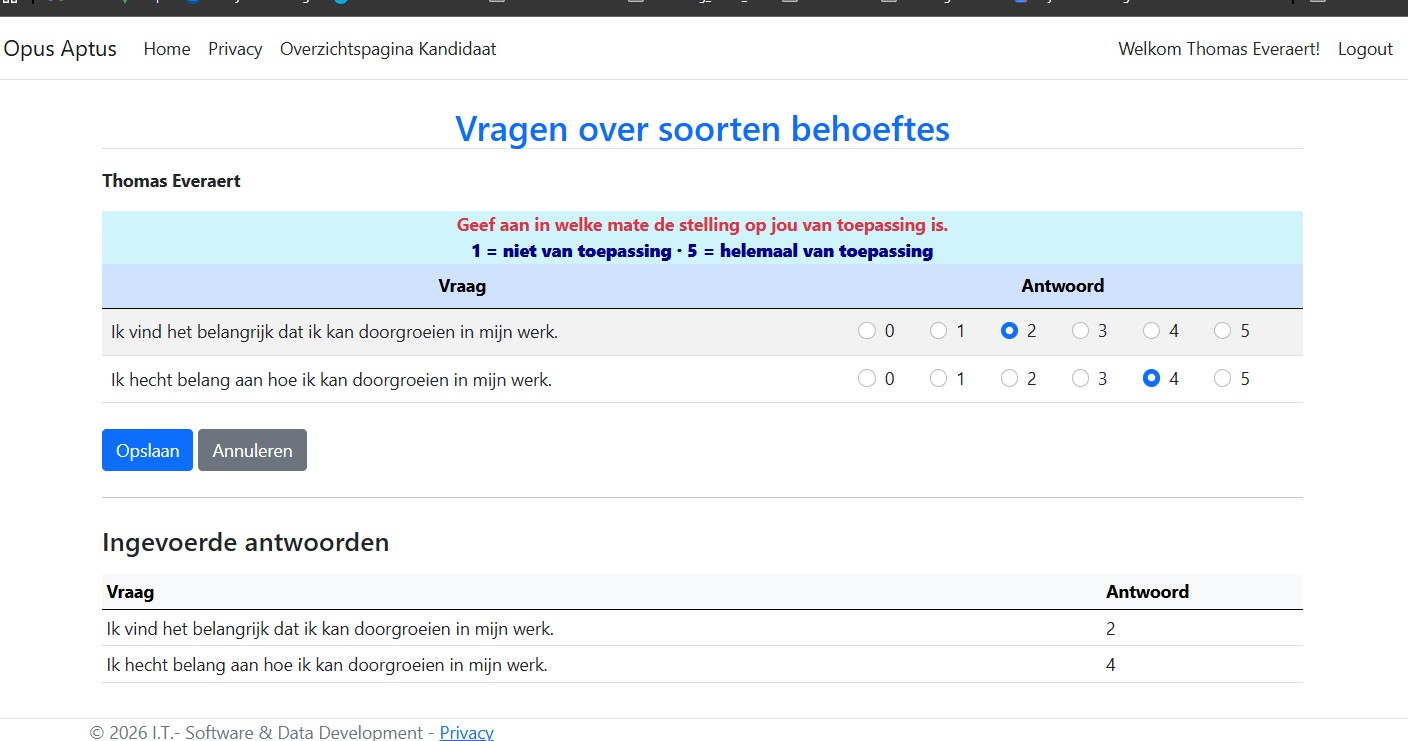1408x741 pixels.
Task: Click 'Ik hecht belang' row under Ingevoerde antwoorden
Action: tap(702, 665)
